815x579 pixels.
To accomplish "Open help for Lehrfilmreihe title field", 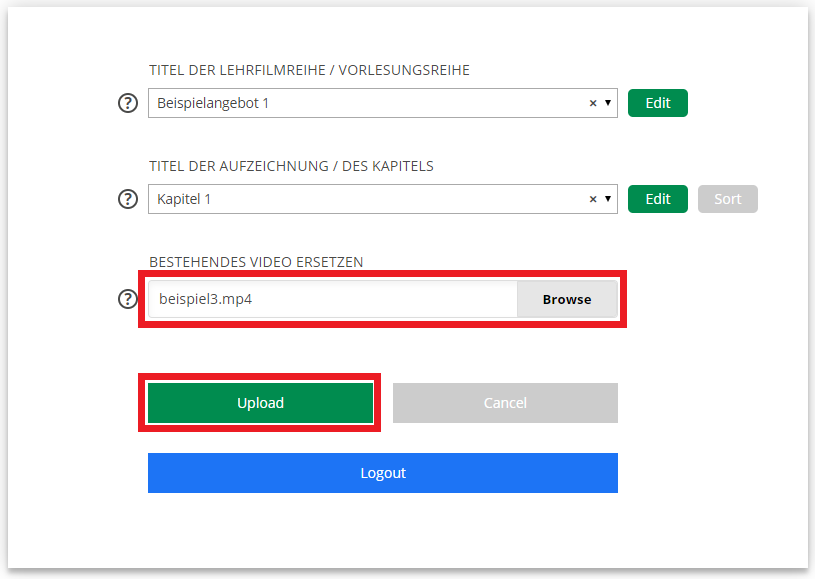I will tap(128, 103).
